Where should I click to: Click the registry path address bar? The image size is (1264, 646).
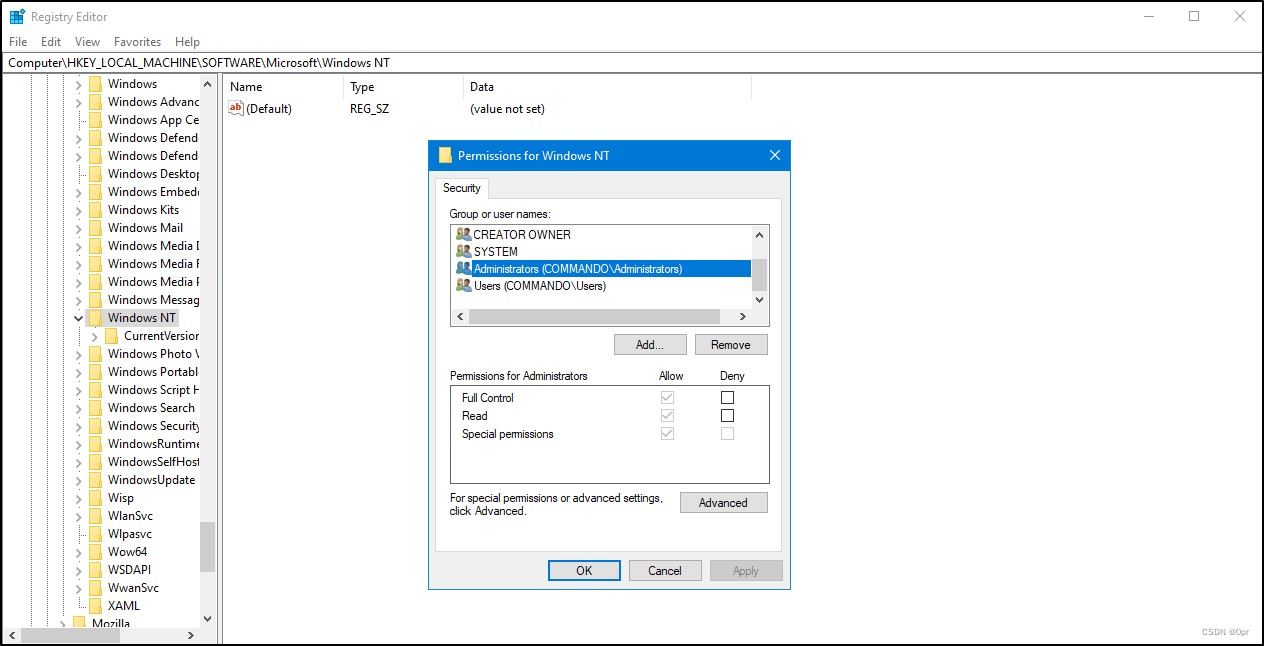(631, 62)
